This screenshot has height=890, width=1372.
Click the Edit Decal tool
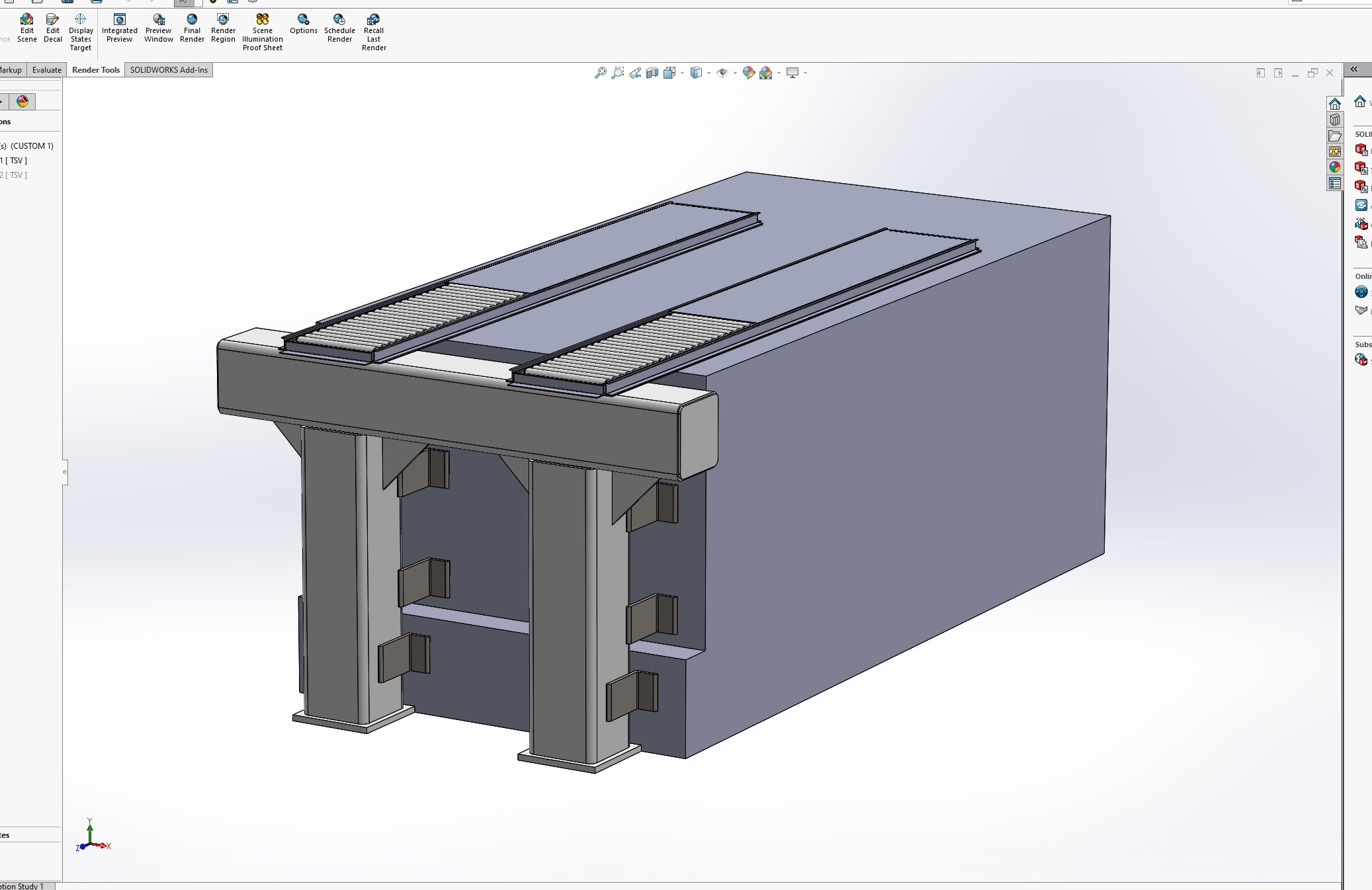53,28
